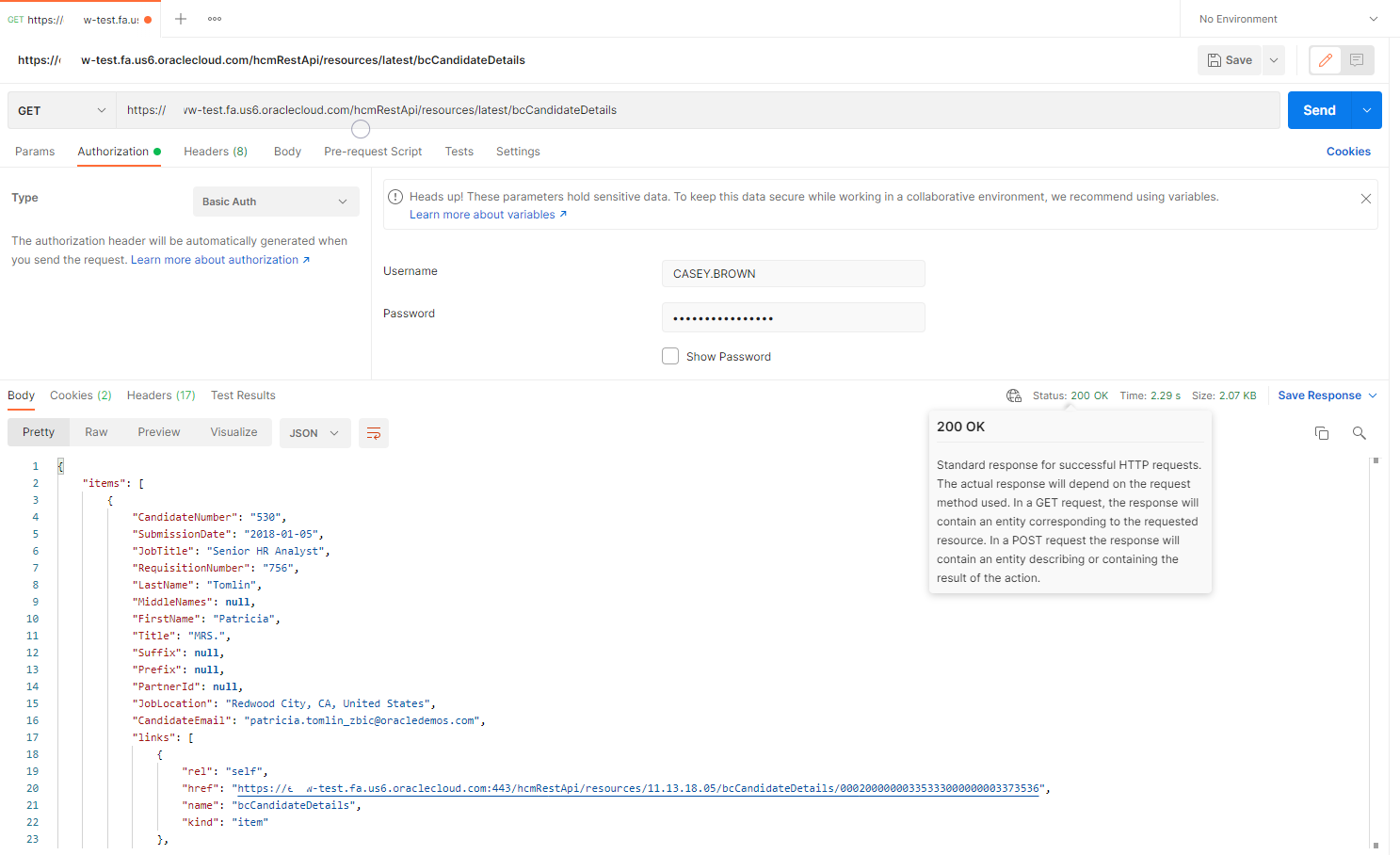Dismiss the Heads up warning banner
1400x855 pixels.
[1365, 199]
